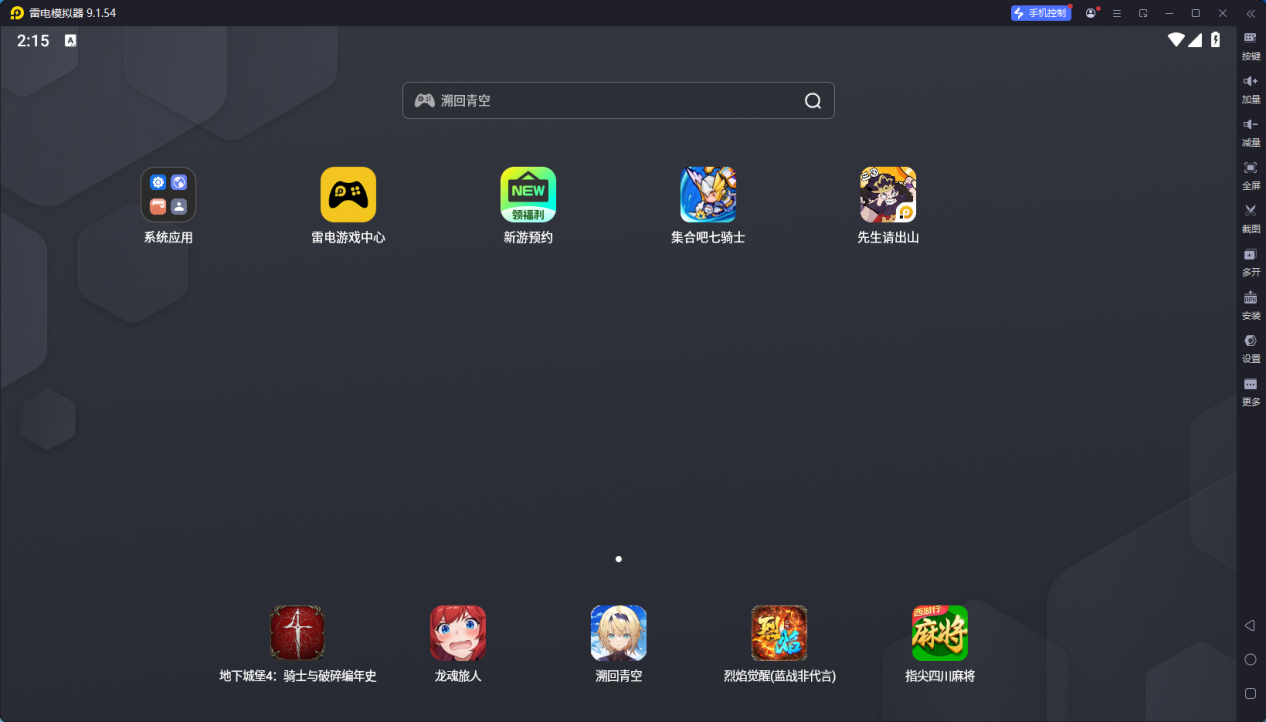Launch the 集合吧七骑士 game
This screenshot has width=1266, height=722.
(x=708, y=194)
